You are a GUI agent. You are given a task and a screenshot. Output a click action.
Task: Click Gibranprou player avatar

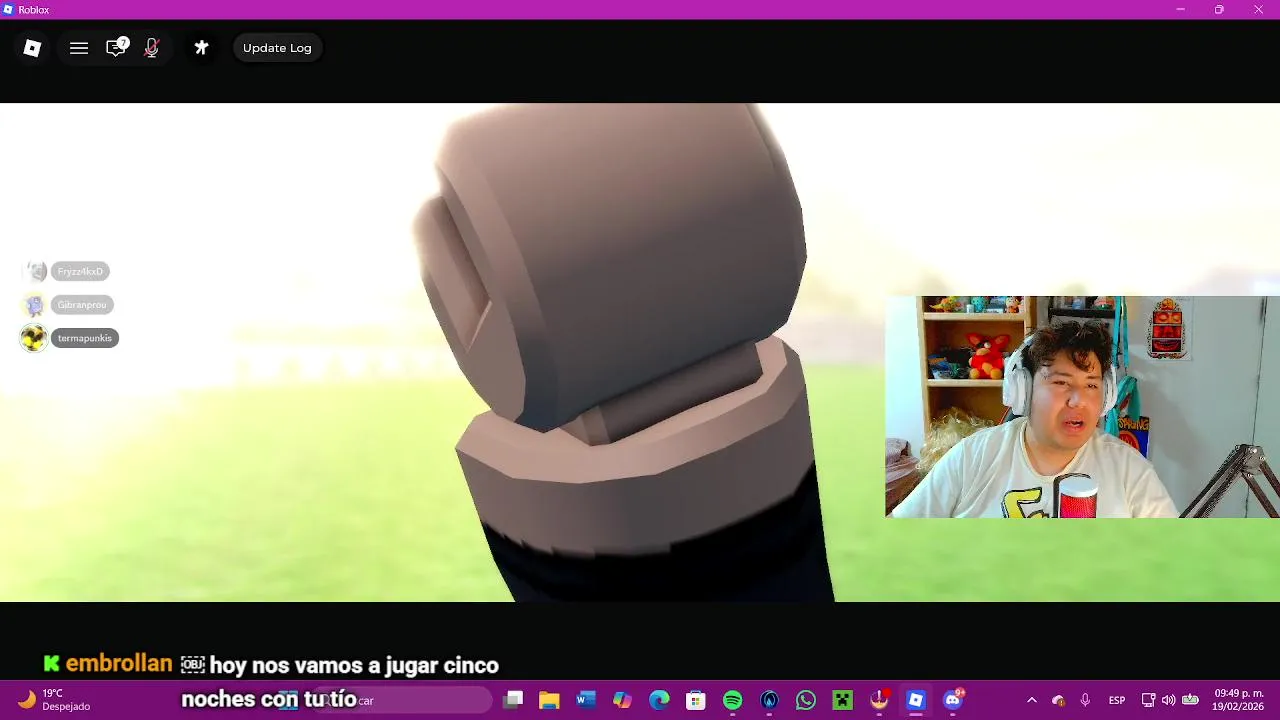(35, 305)
